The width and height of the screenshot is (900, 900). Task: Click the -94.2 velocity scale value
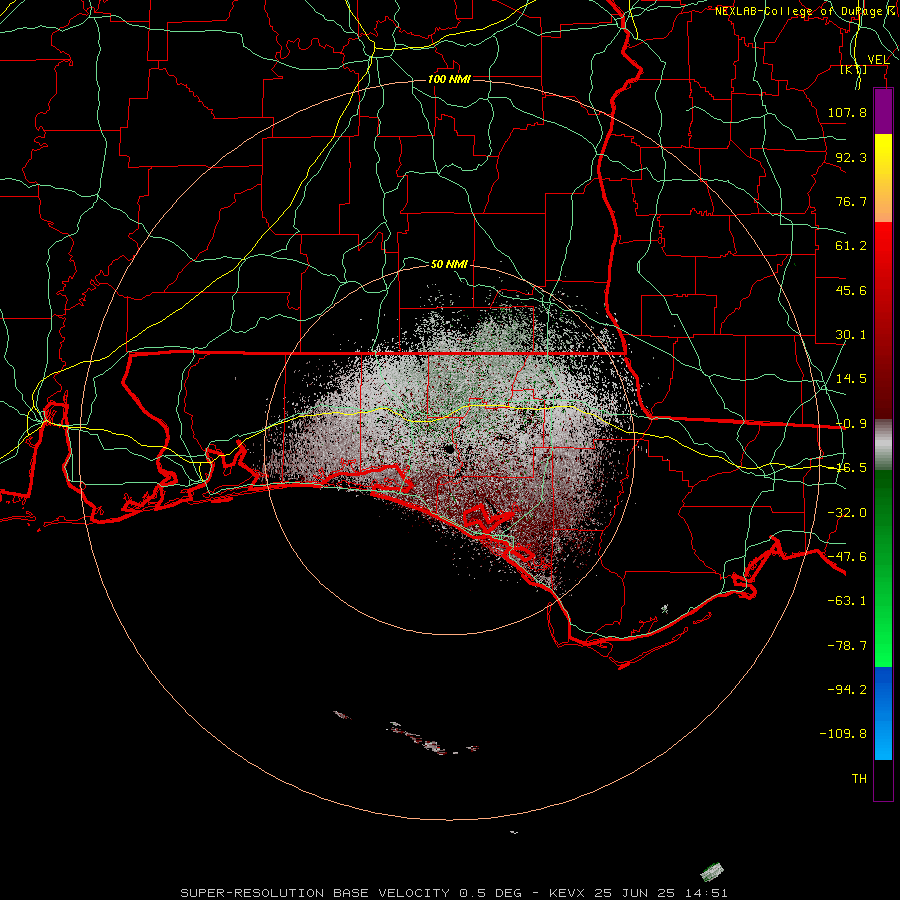pyautogui.click(x=847, y=690)
